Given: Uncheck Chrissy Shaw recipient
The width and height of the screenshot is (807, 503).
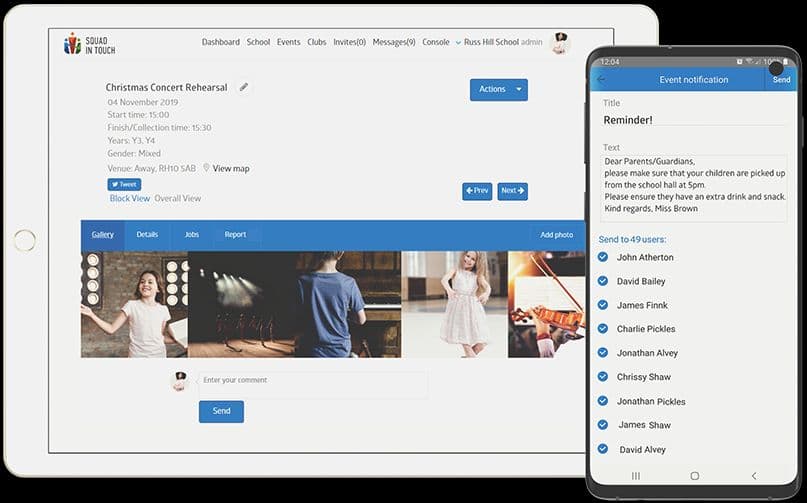Looking at the screenshot, I should [x=603, y=376].
